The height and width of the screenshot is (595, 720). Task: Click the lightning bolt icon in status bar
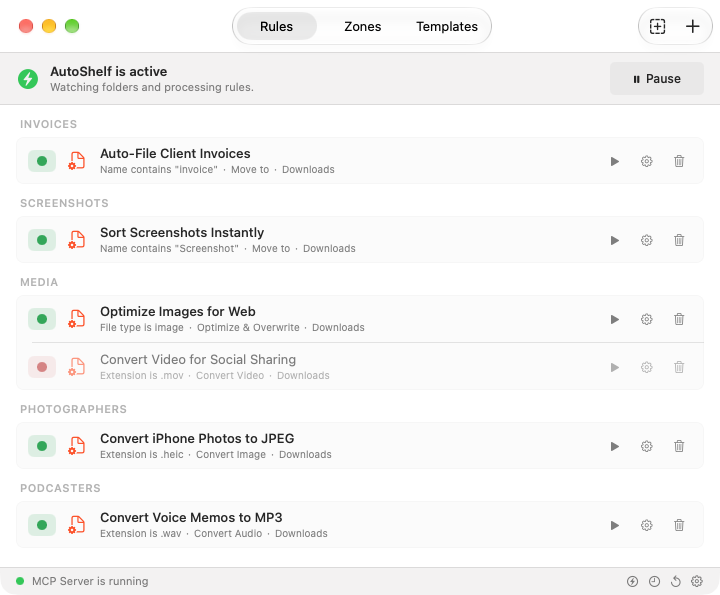pos(632,582)
